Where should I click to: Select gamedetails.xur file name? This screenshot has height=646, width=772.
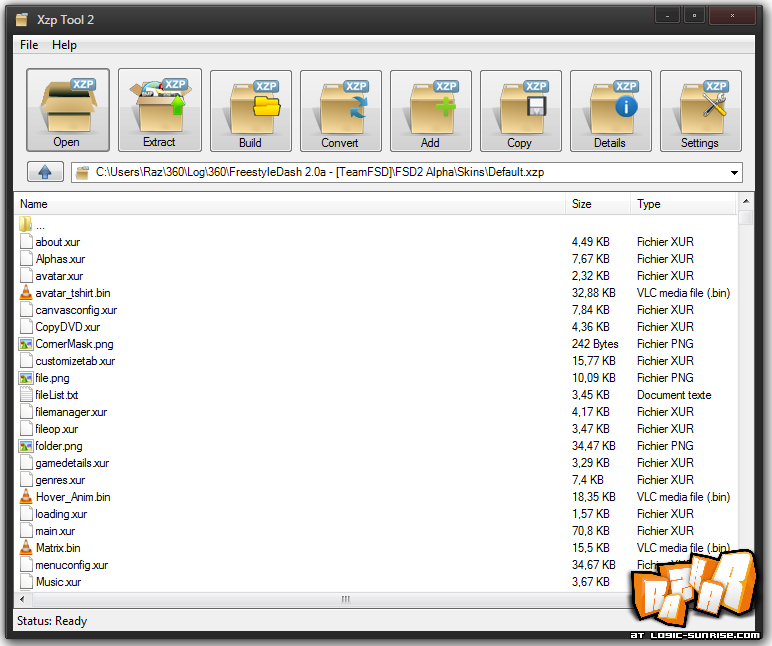pyautogui.click(x=72, y=463)
